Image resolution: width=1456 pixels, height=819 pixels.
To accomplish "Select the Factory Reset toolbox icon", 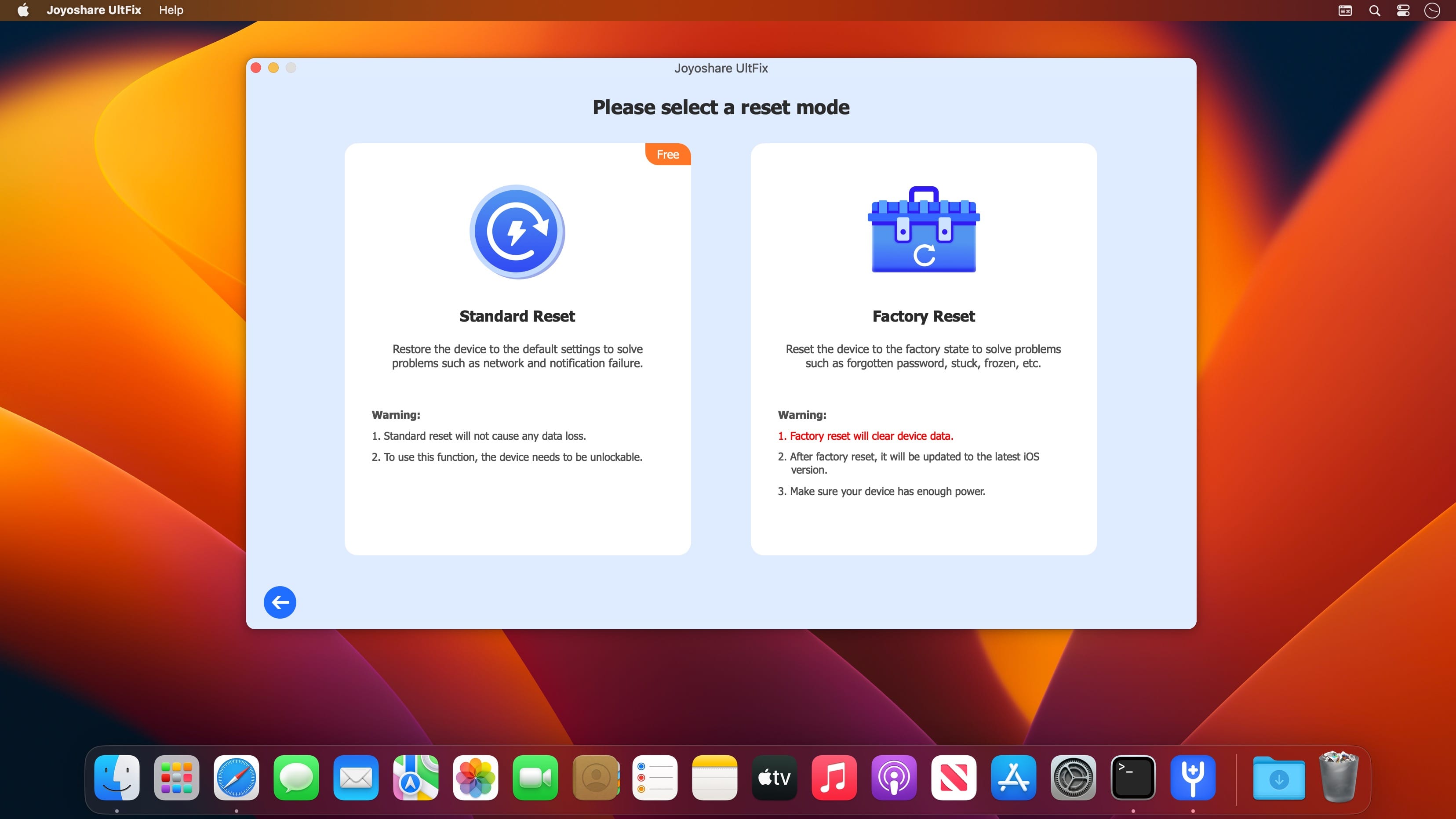I will [924, 230].
